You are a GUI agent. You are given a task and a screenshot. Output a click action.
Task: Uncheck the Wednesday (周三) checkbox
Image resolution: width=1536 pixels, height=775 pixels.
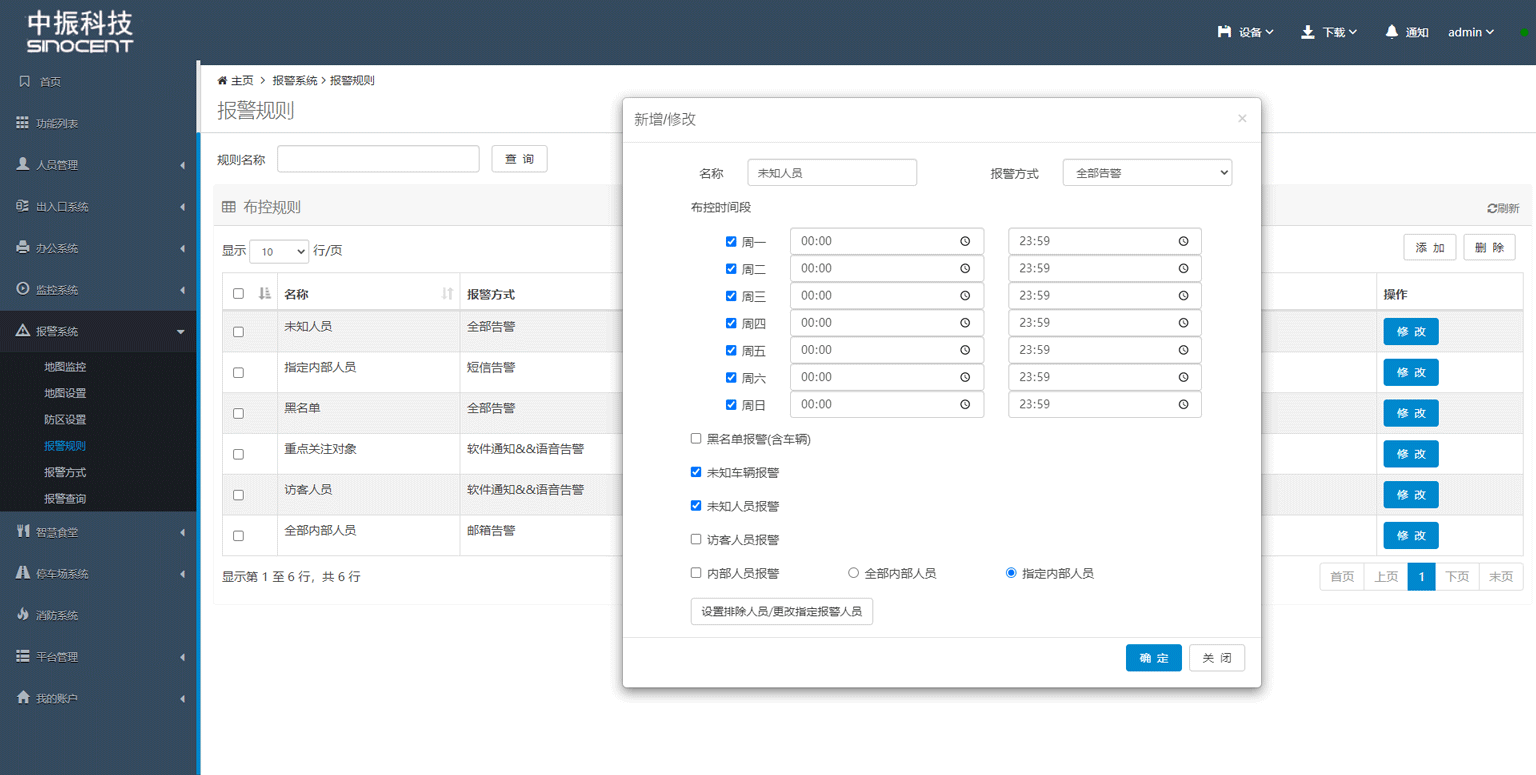731,296
